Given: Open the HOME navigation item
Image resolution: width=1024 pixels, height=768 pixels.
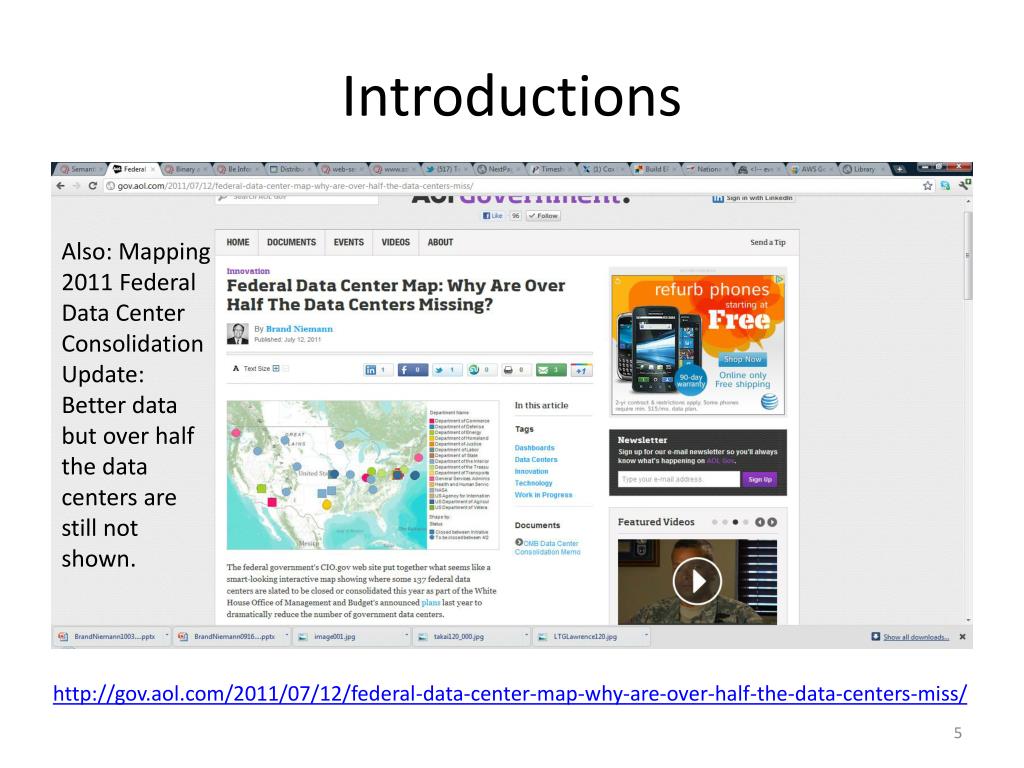Looking at the screenshot, I should coord(238,242).
